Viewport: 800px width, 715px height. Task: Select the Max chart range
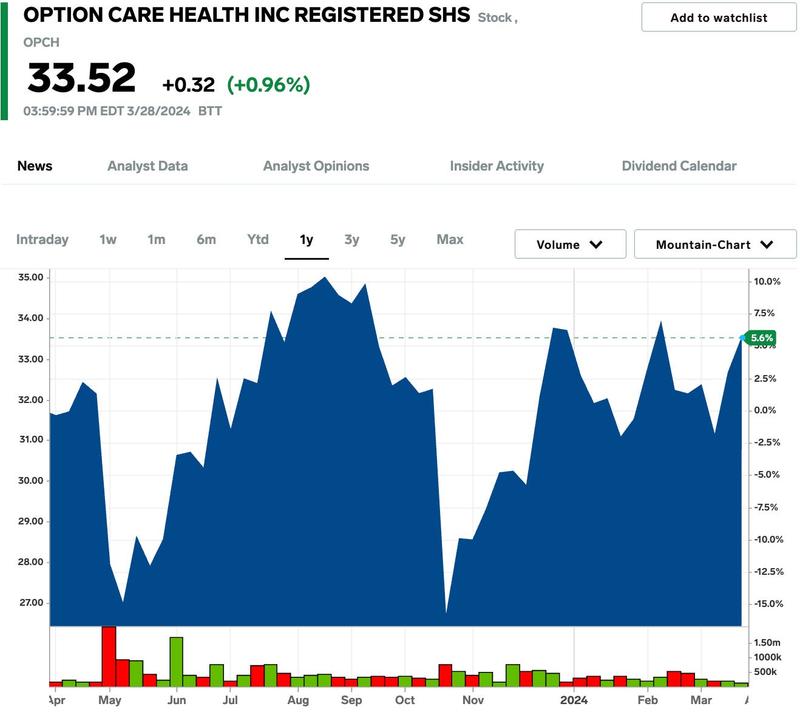click(450, 239)
